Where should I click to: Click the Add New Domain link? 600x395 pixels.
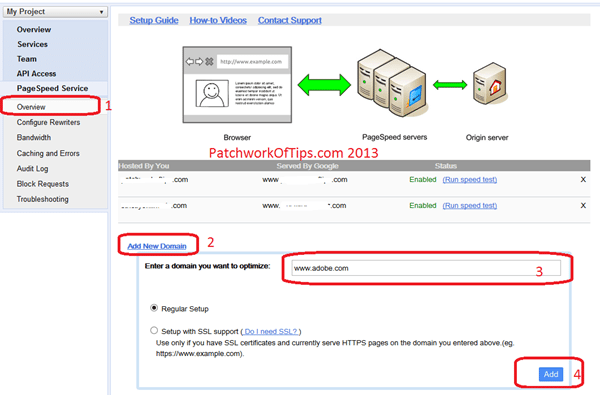pos(157,246)
